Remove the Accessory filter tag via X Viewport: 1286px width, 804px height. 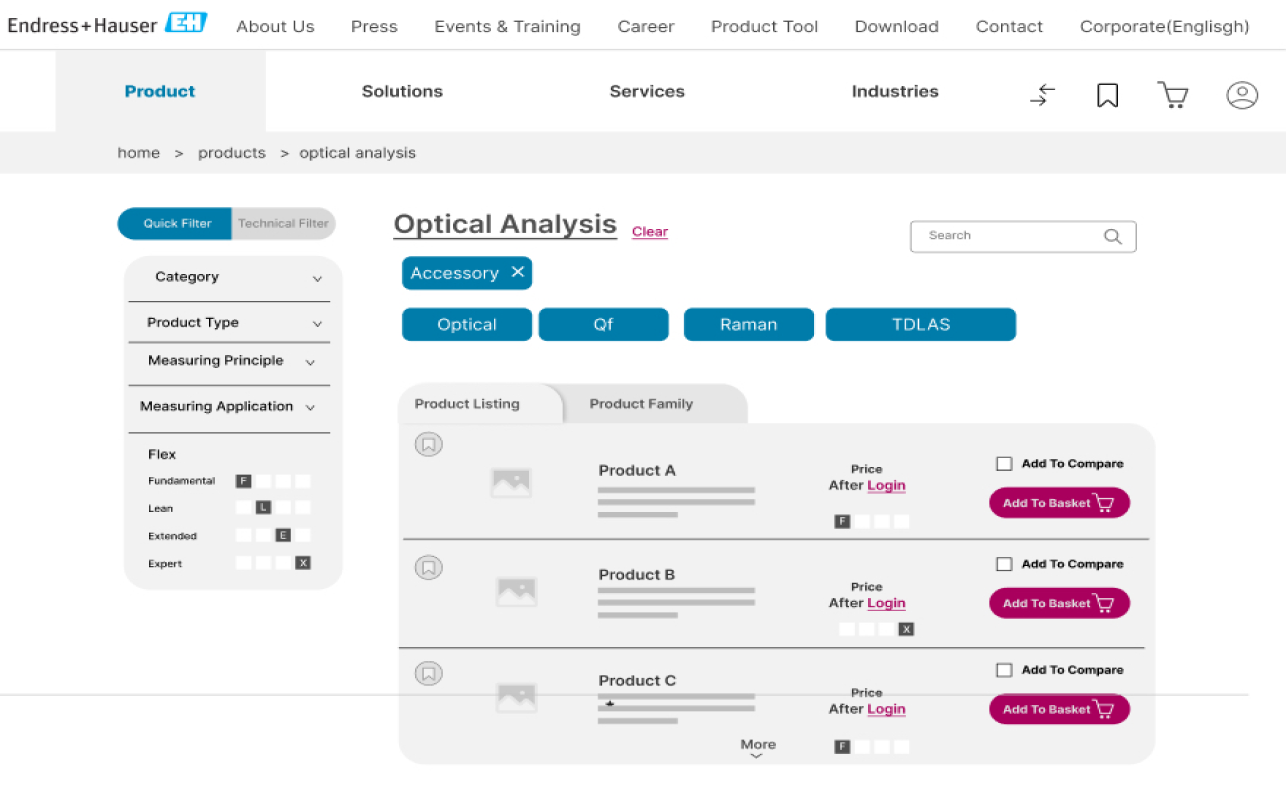tap(517, 273)
